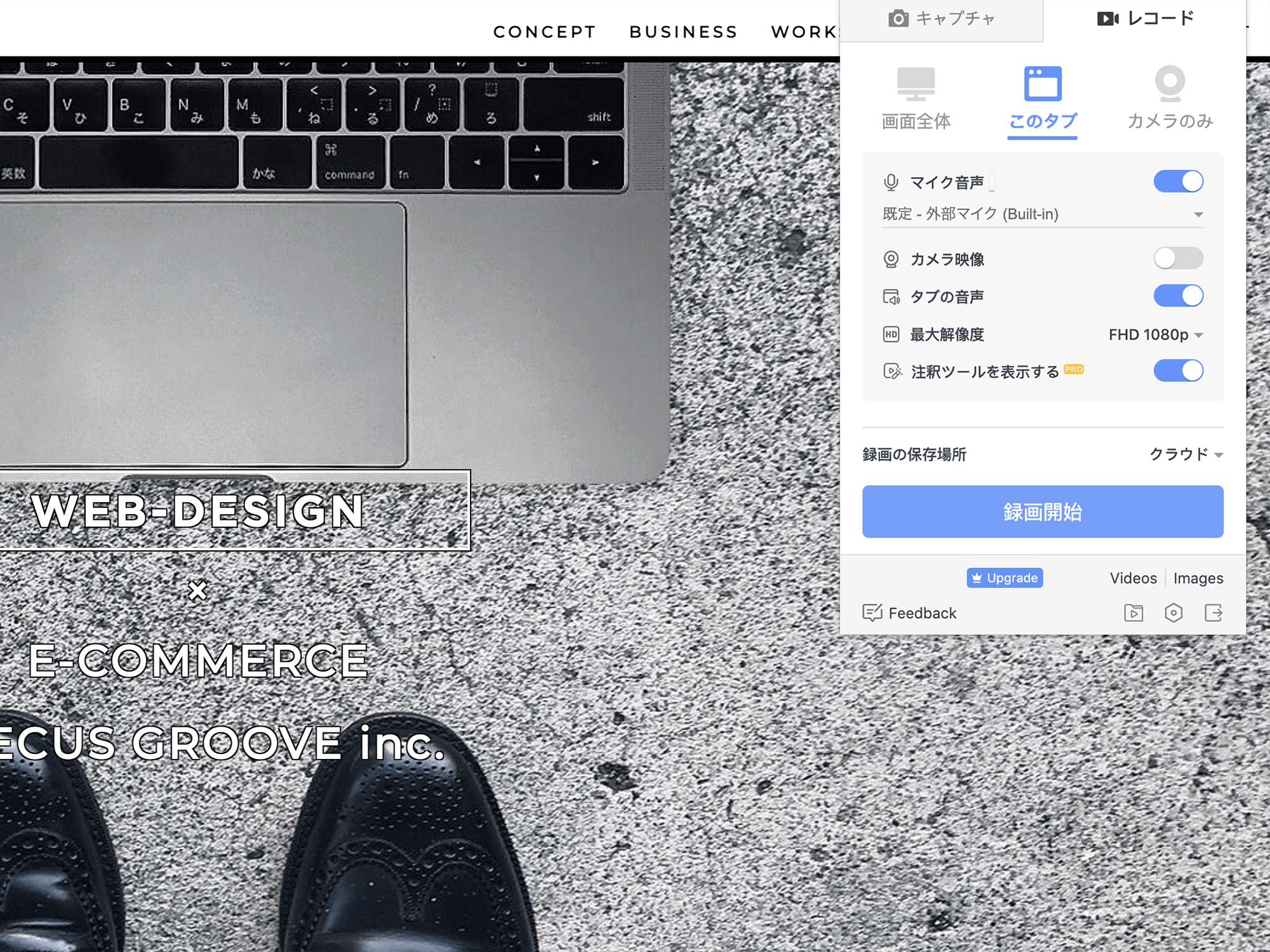Click the 録画開始 (Start Recording) button
Screen dimensions: 1270x952
[1044, 511]
